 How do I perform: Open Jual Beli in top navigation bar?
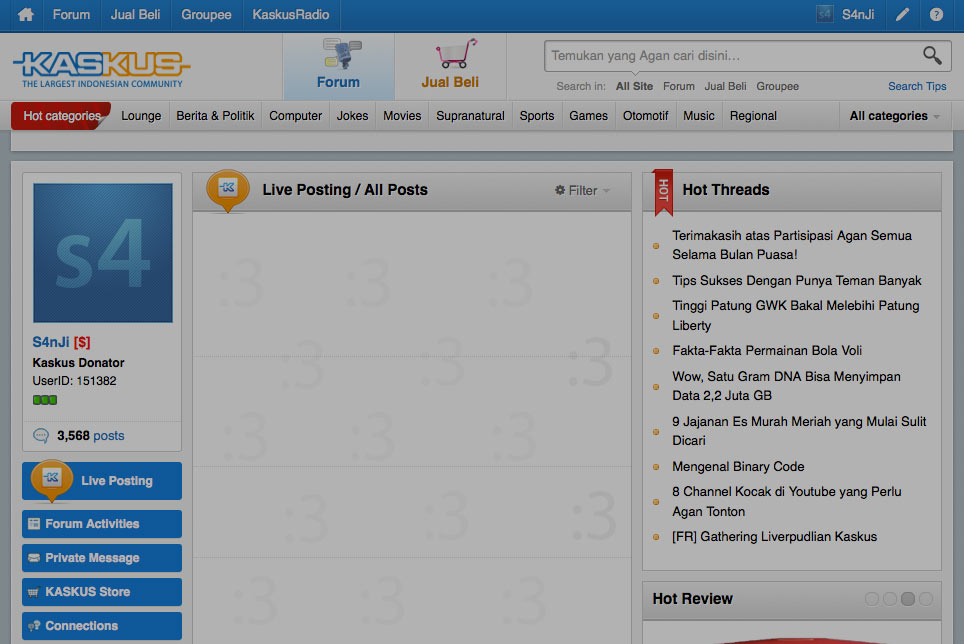pos(135,15)
